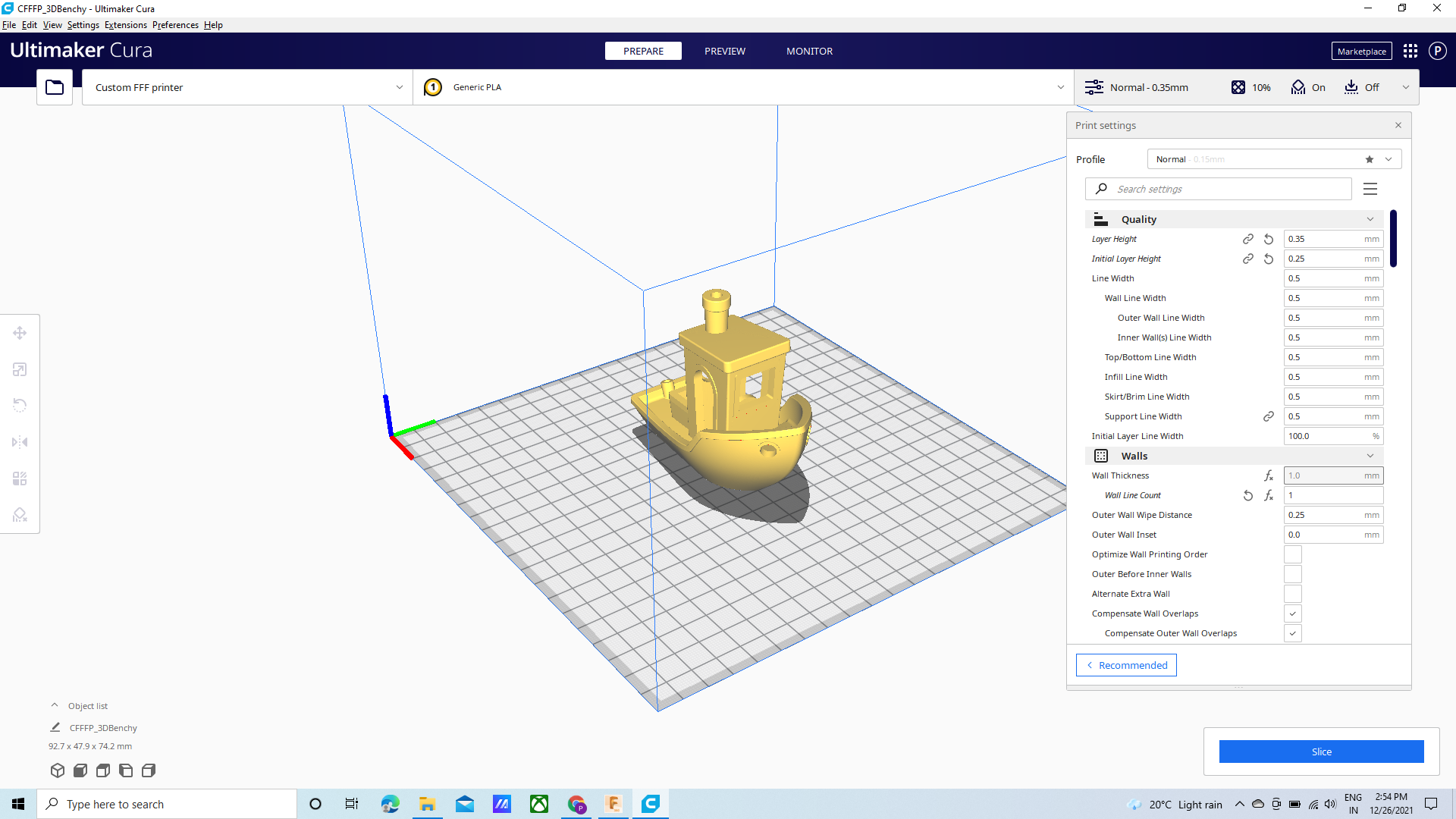Screen dimensions: 1456x819
Task: Open the View menu
Action: [52, 25]
